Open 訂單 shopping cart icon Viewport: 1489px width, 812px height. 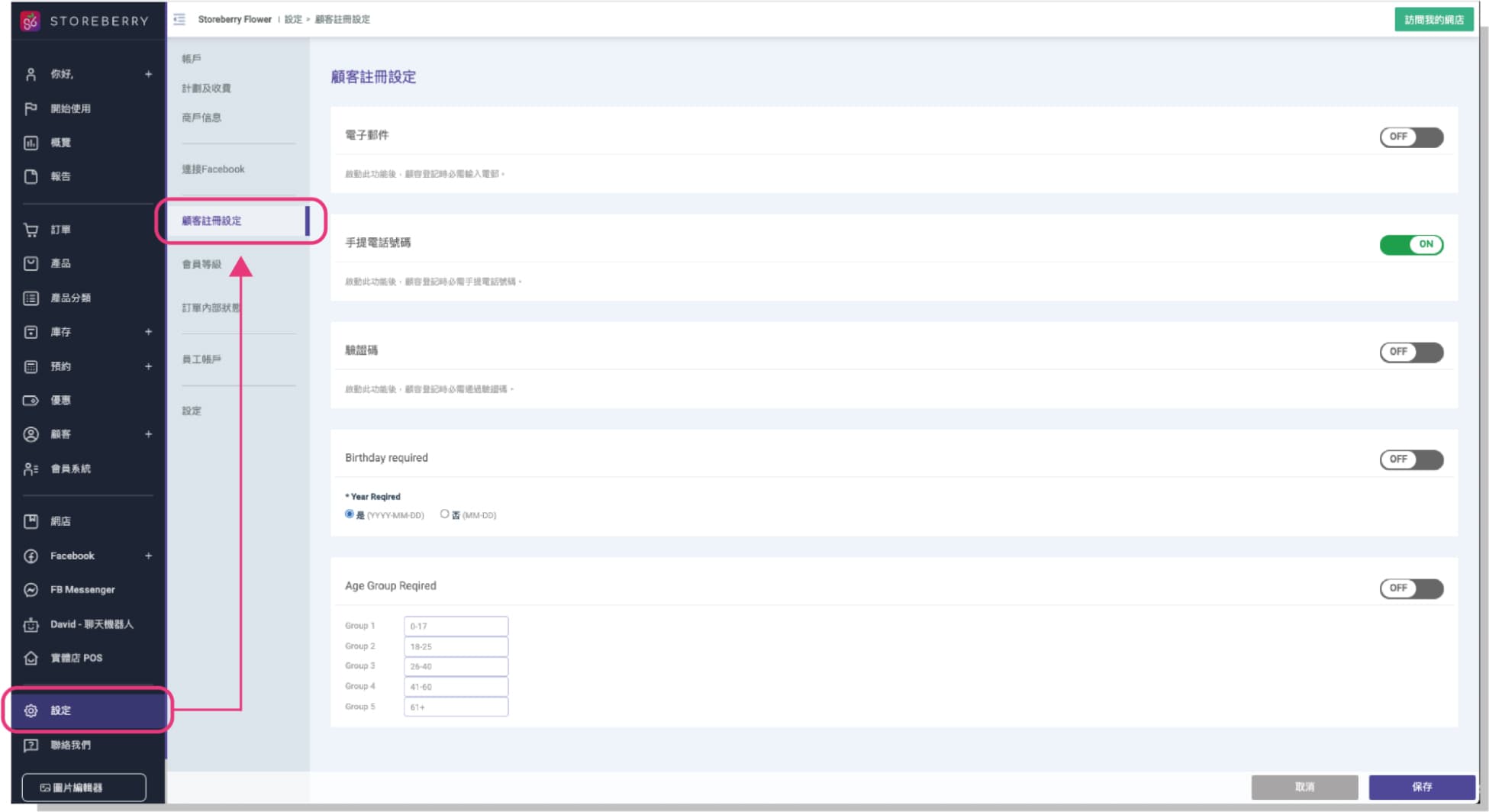click(x=31, y=230)
